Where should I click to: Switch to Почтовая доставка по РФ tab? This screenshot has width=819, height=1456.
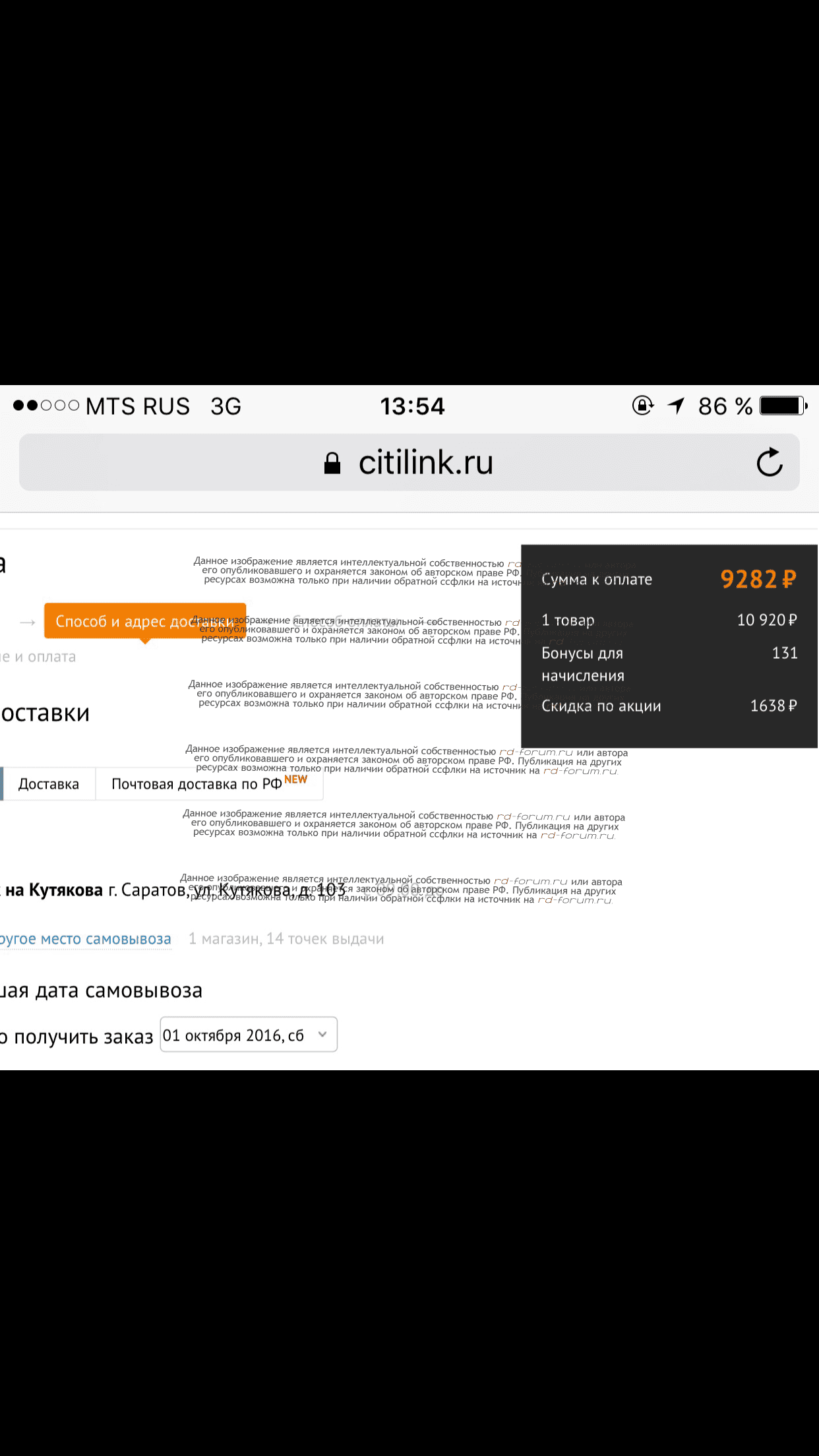(209, 784)
